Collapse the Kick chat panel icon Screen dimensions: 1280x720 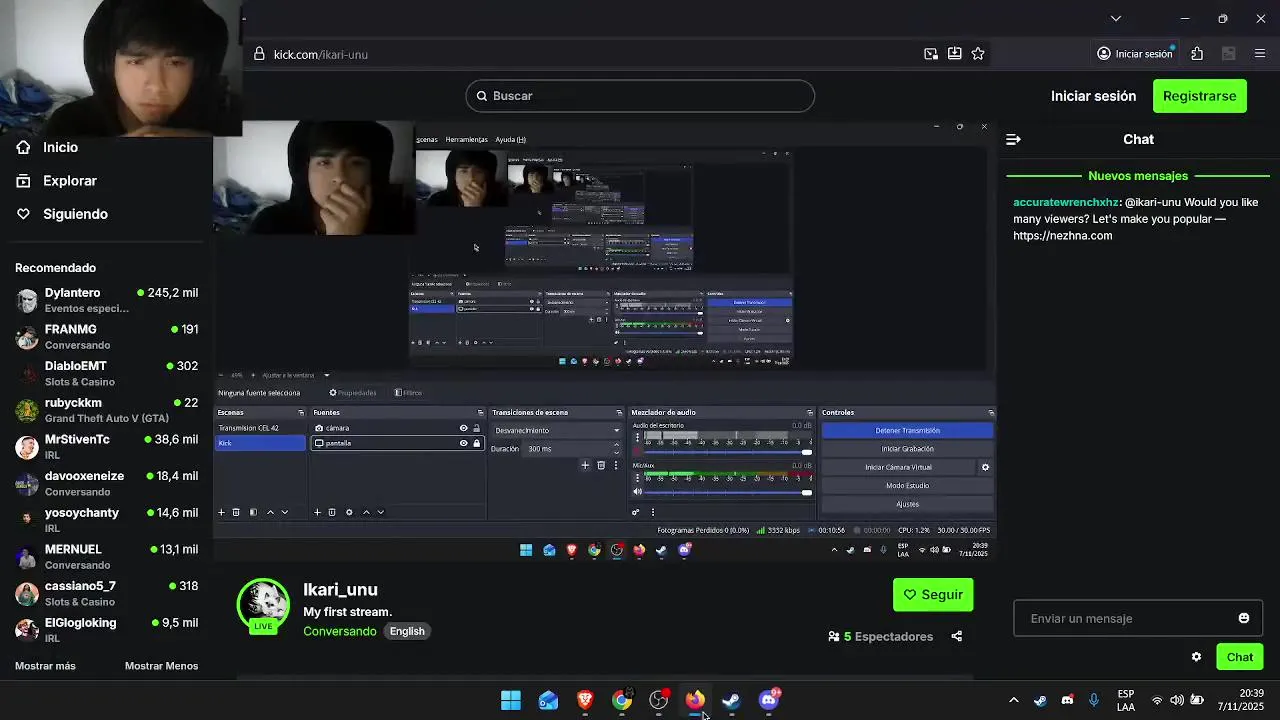[x=1013, y=139]
